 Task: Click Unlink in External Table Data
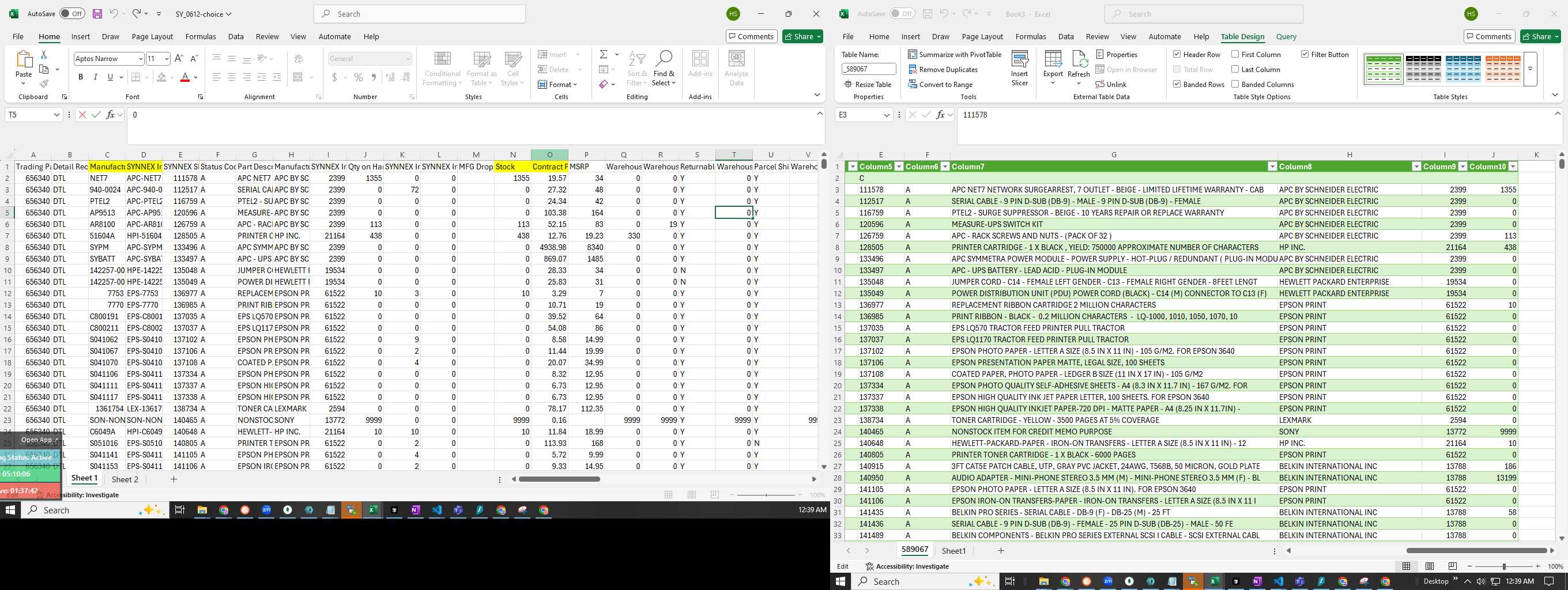click(x=1111, y=85)
